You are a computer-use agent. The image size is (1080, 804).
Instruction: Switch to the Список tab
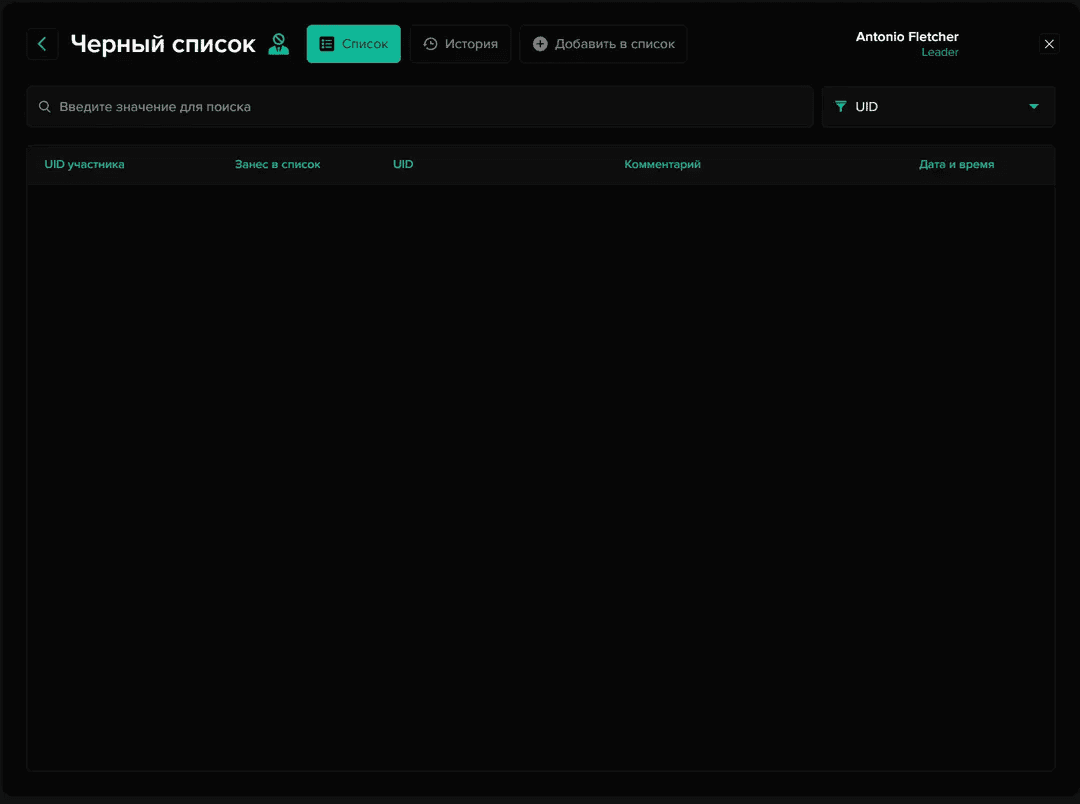coord(354,44)
